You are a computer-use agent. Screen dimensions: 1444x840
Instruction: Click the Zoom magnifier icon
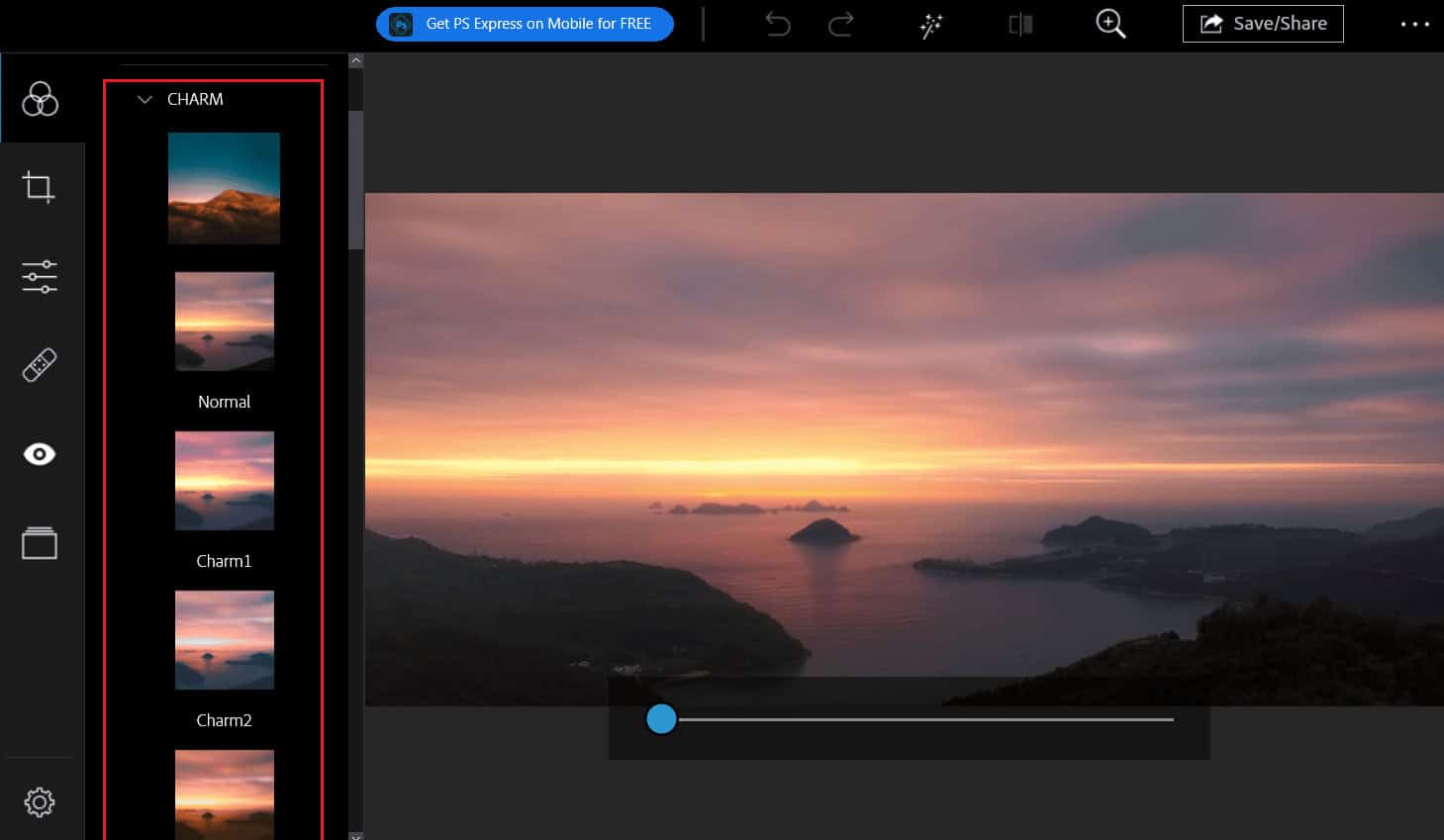1110,24
